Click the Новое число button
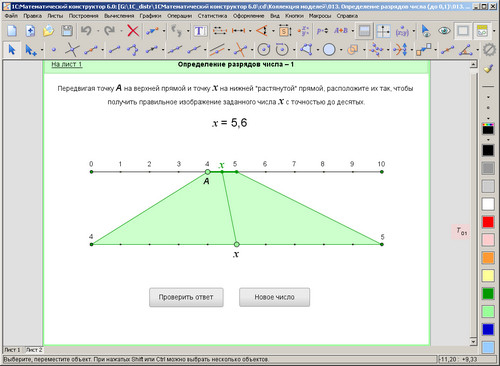Screen dimensions: 500x366 coord(274,297)
